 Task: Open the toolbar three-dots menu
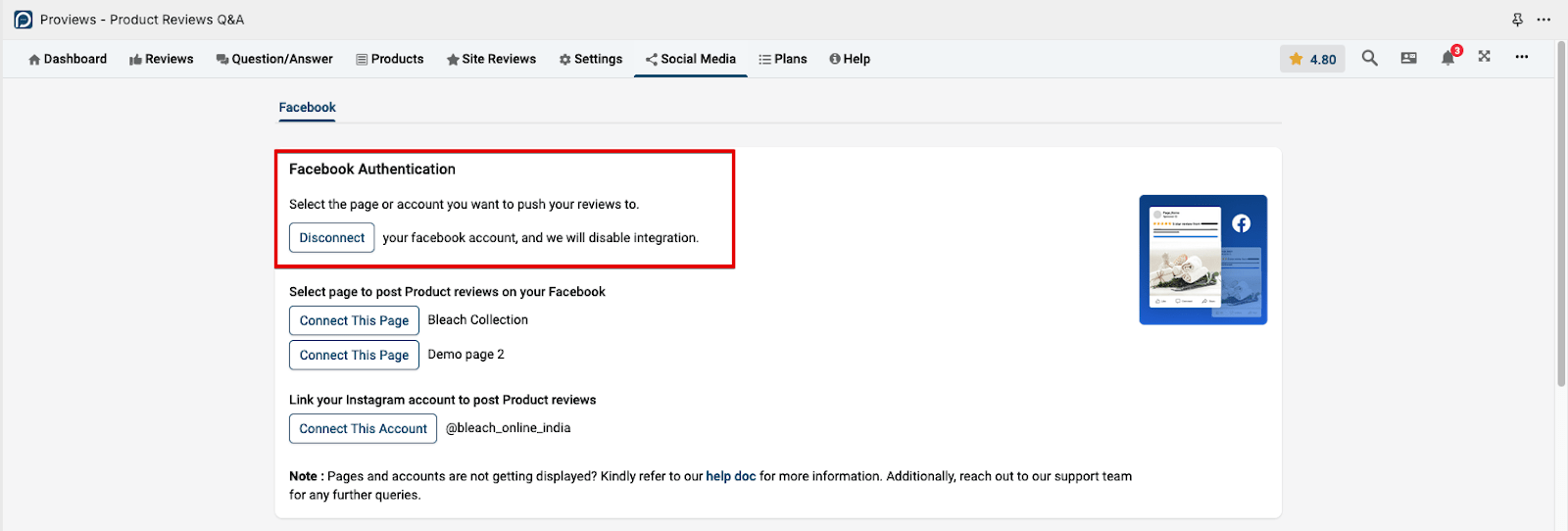click(1522, 57)
